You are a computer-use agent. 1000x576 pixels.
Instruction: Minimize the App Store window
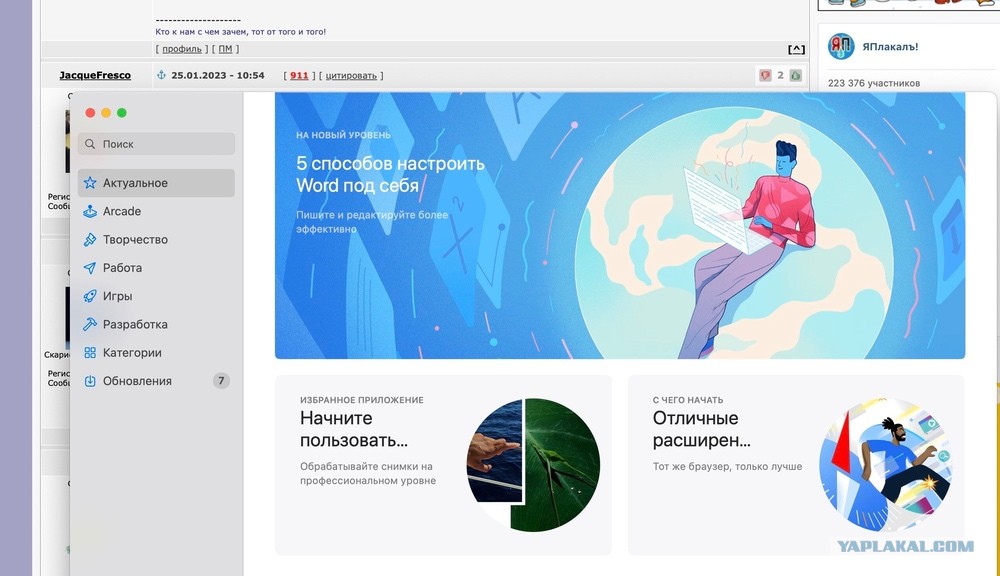click(x=106, y=113)
